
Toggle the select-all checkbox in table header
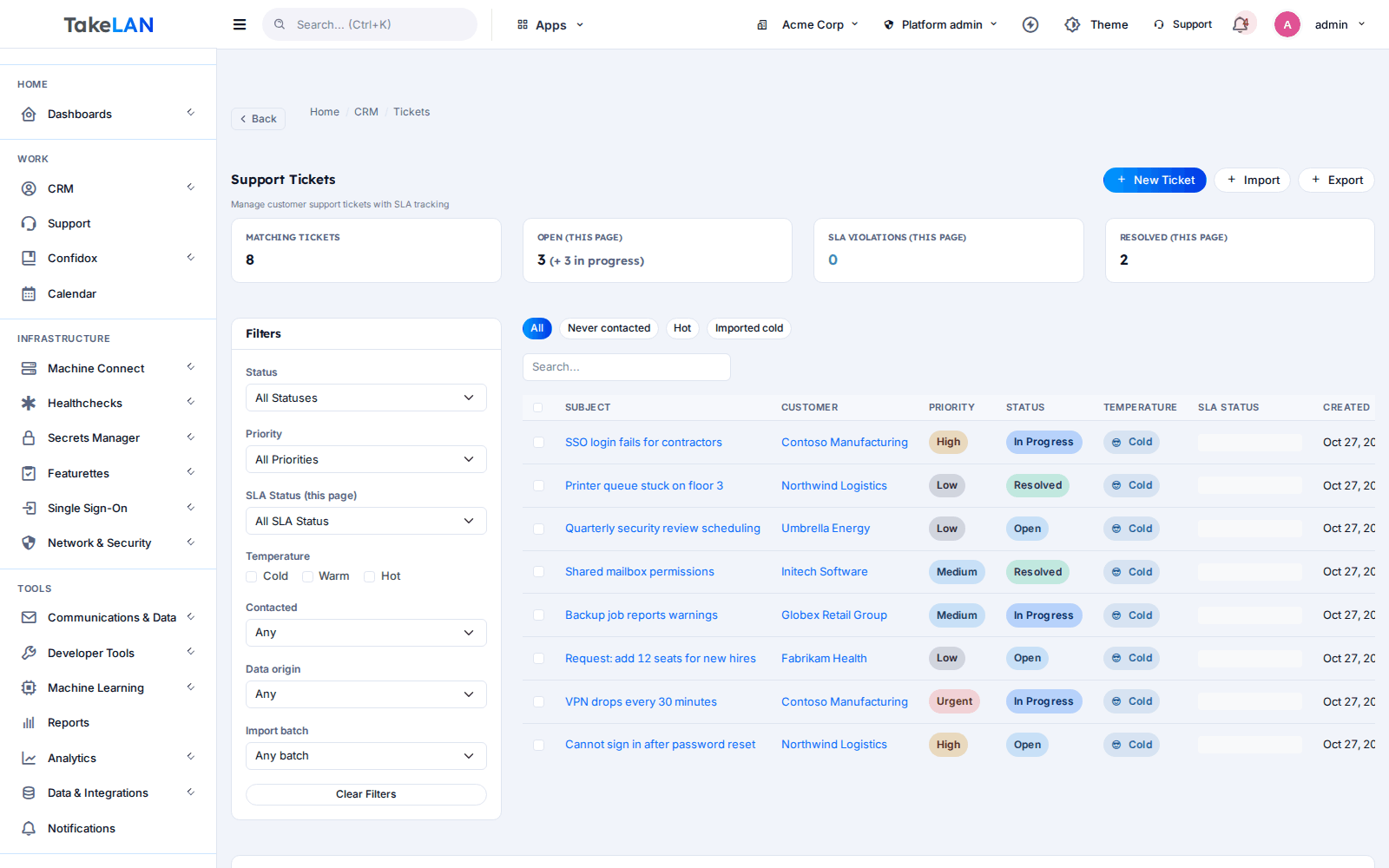point(538,407)
